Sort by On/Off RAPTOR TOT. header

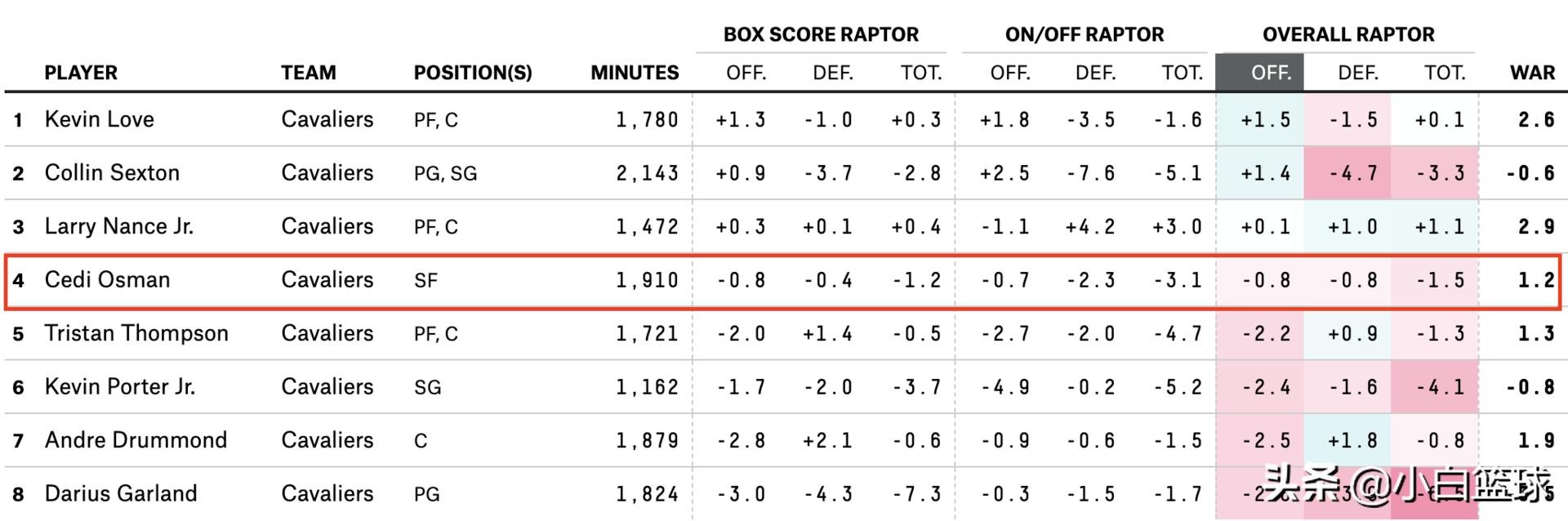(1182, 73)
